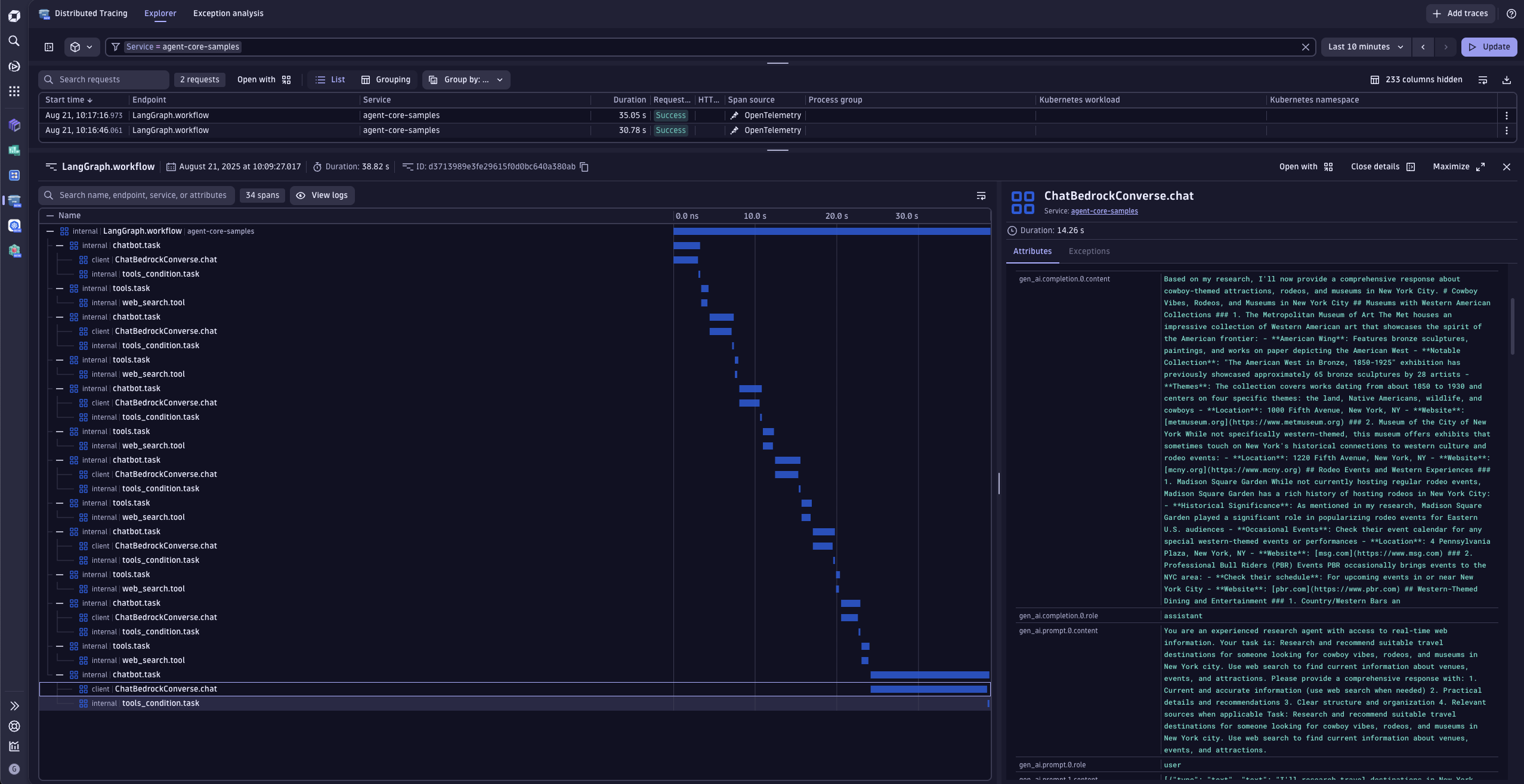
Task: Click the help icon in the top-right corner
Action: coord(1511,13)
